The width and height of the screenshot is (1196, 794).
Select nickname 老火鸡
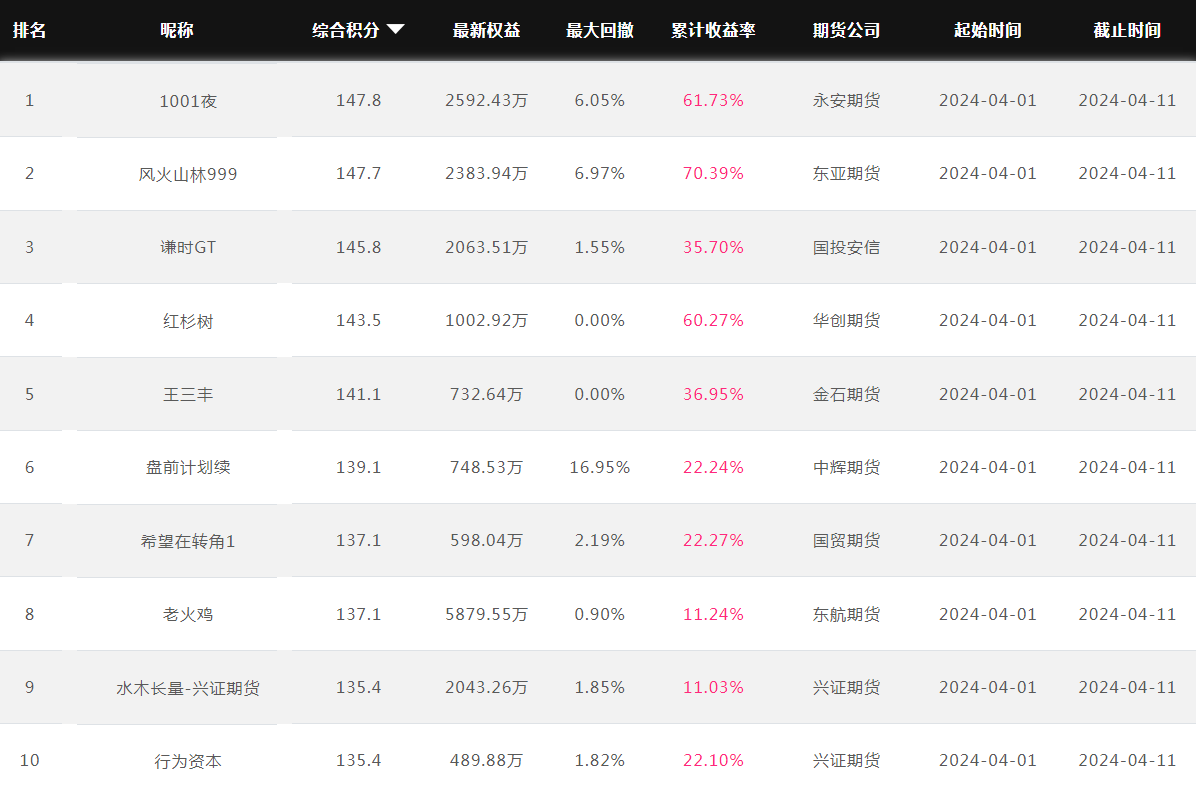[x=188, y=615]
